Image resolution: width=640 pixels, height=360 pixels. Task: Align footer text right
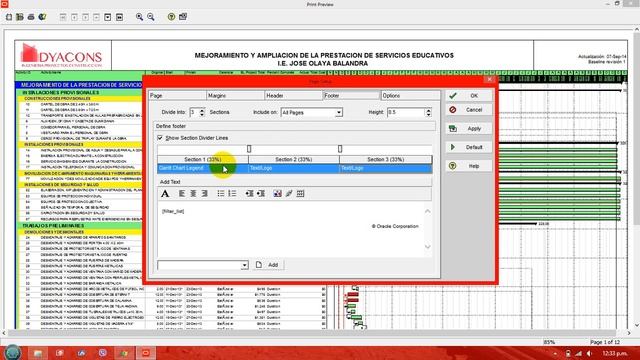[x=204, y=193]
